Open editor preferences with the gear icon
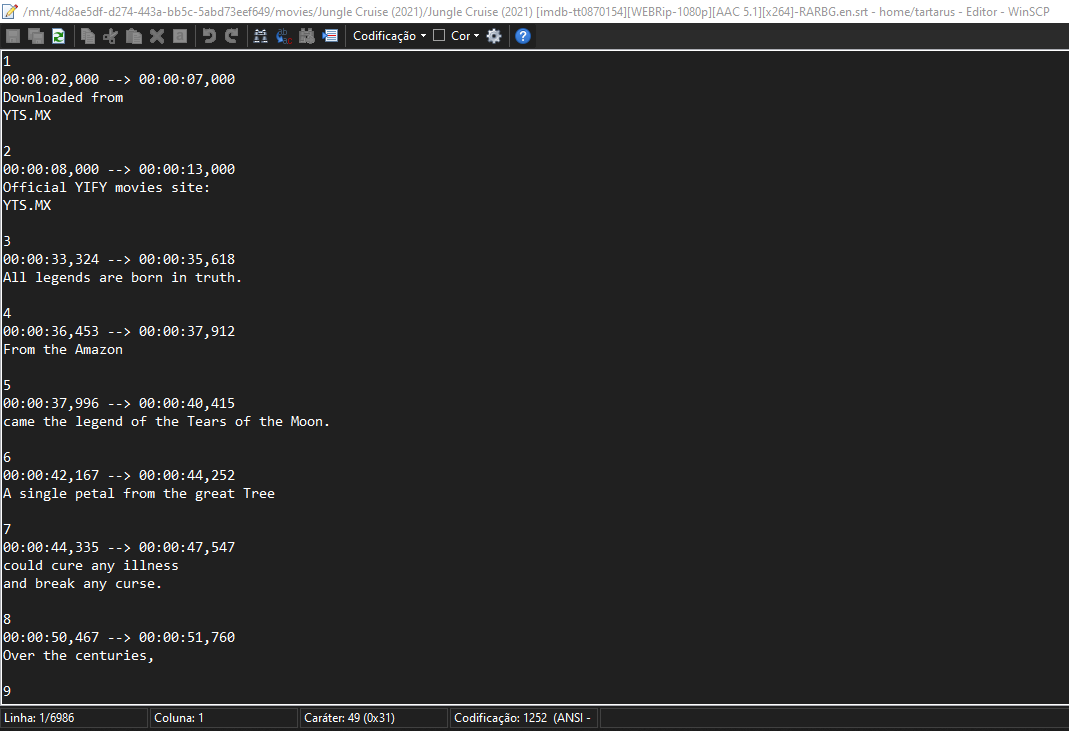The height and width of the screenshot is (731, 1069). (494, 36)
